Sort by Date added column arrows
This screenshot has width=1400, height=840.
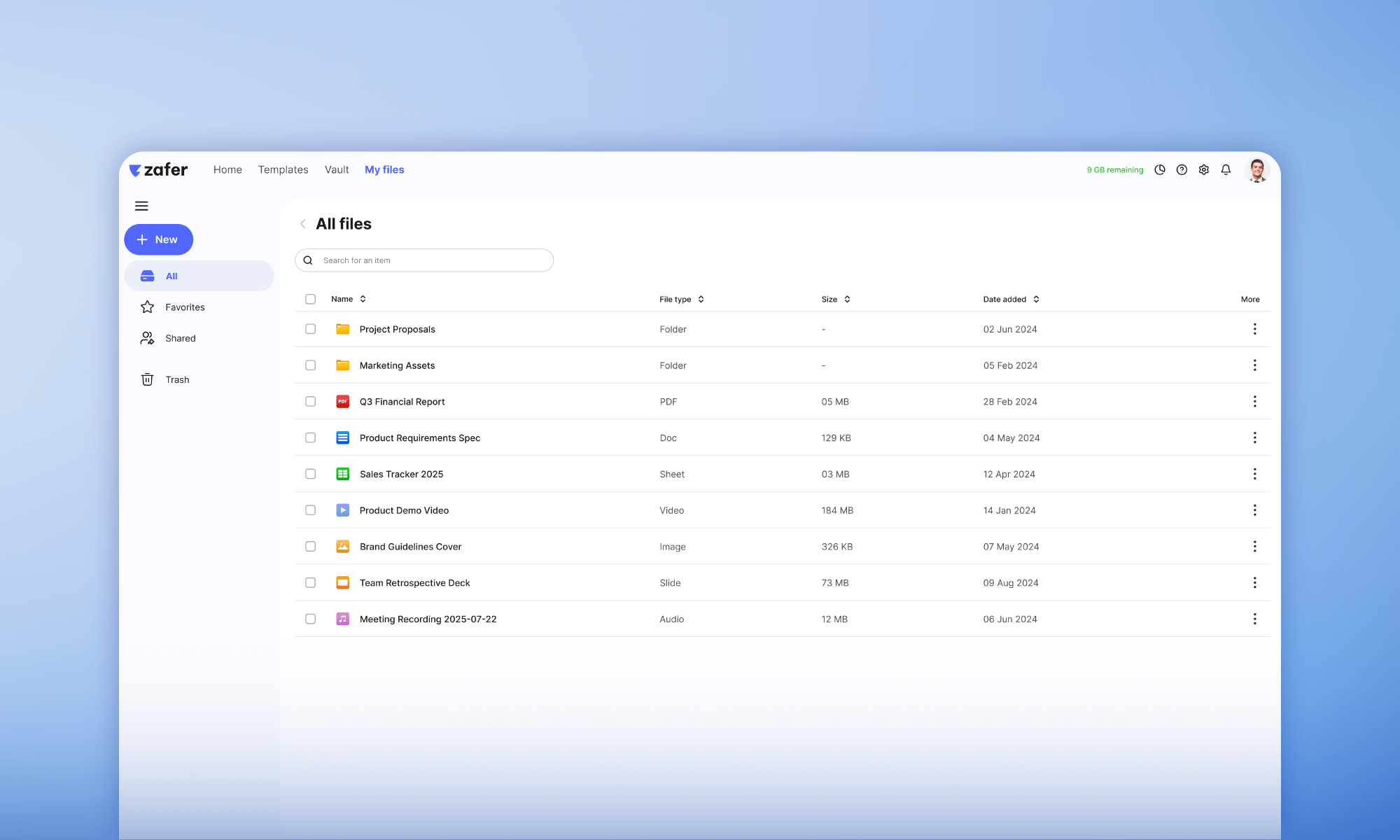click(x=1036, y=299)
